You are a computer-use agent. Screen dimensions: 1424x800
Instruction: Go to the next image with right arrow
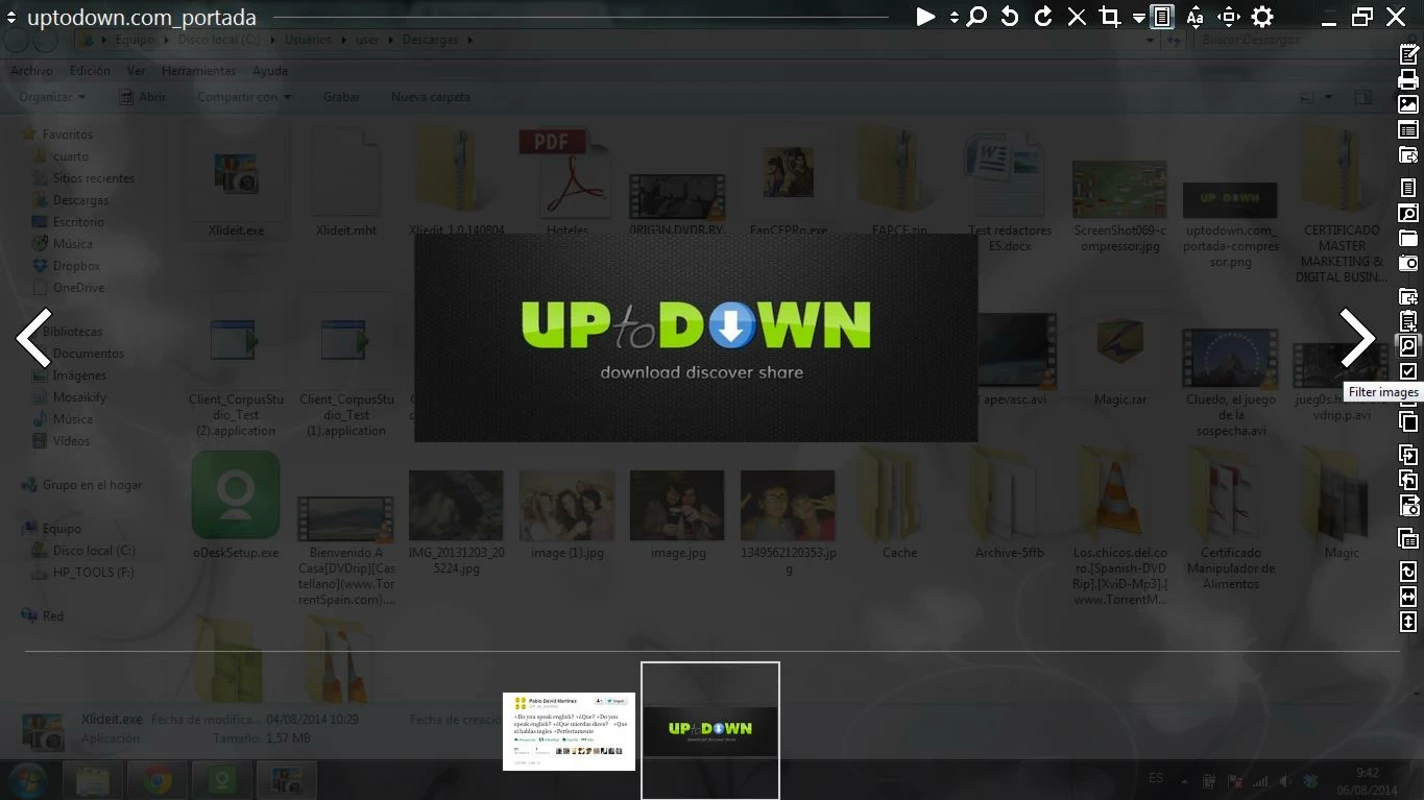(x=1357, y=338)
